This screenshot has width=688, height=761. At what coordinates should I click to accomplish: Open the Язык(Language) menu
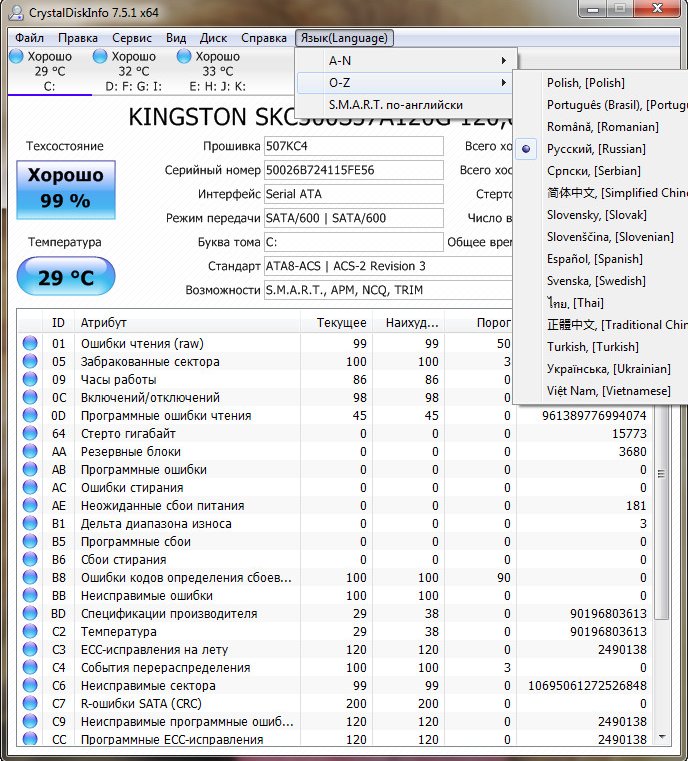[344, 38]
